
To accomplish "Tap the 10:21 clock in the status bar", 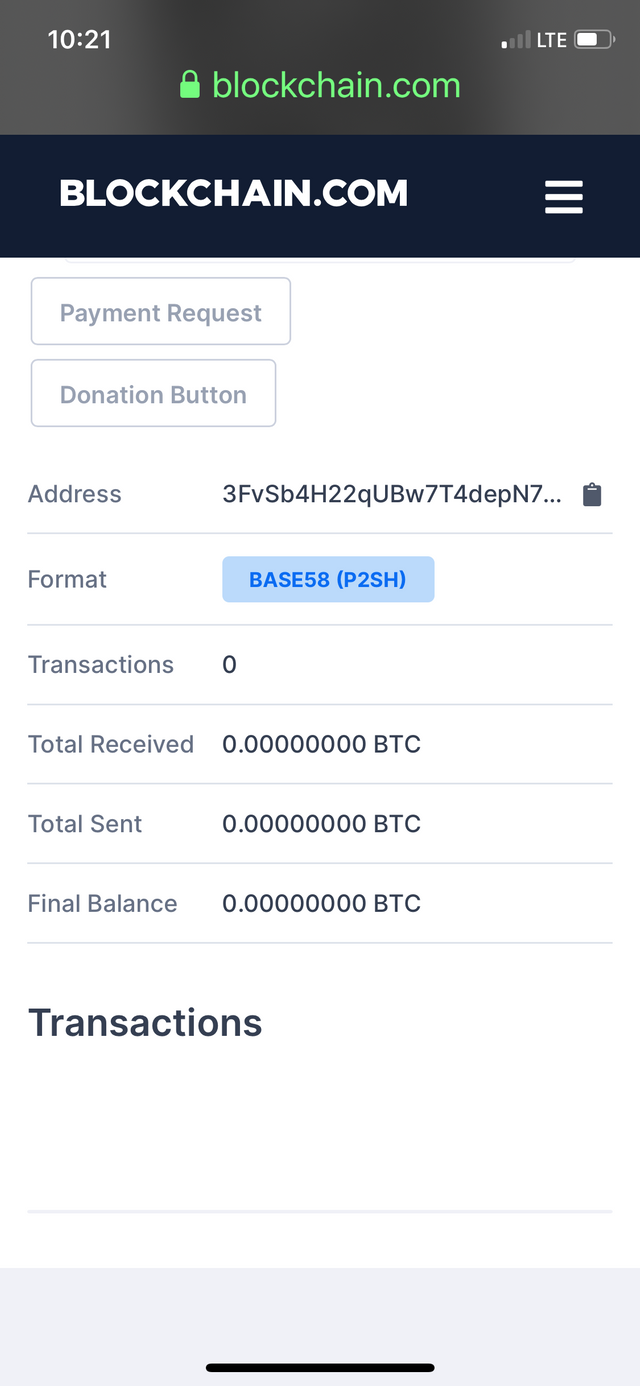I will pos(79,39).
